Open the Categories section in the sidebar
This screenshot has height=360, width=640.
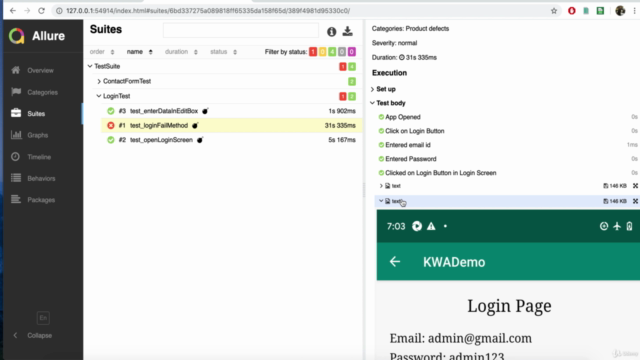[x=42, y=92]
